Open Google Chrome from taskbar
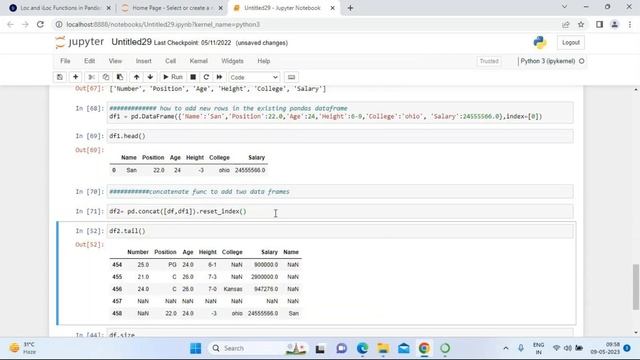 (424, 348)
